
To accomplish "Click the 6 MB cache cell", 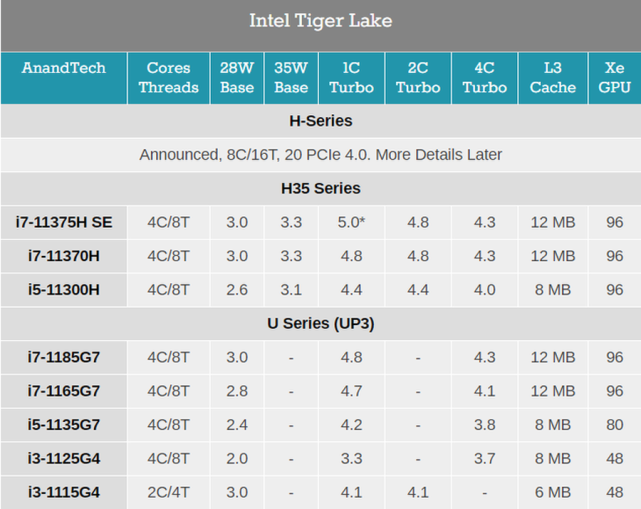I will (x=553, y=492).
